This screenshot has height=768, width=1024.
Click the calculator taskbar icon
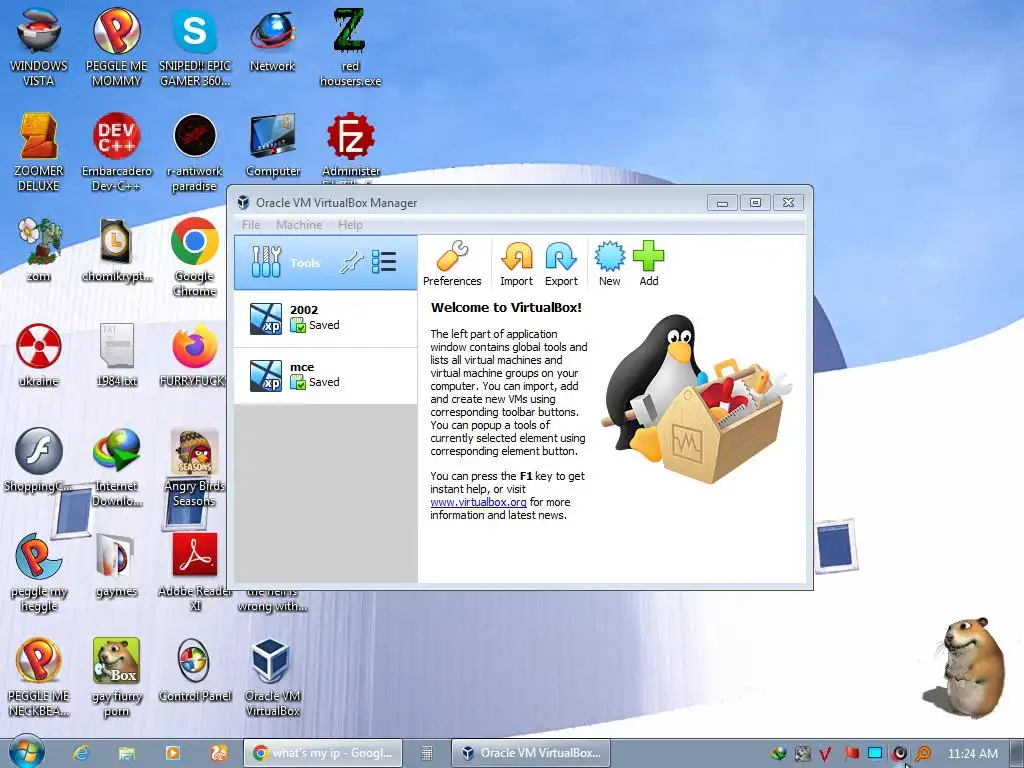click(426, 753)
